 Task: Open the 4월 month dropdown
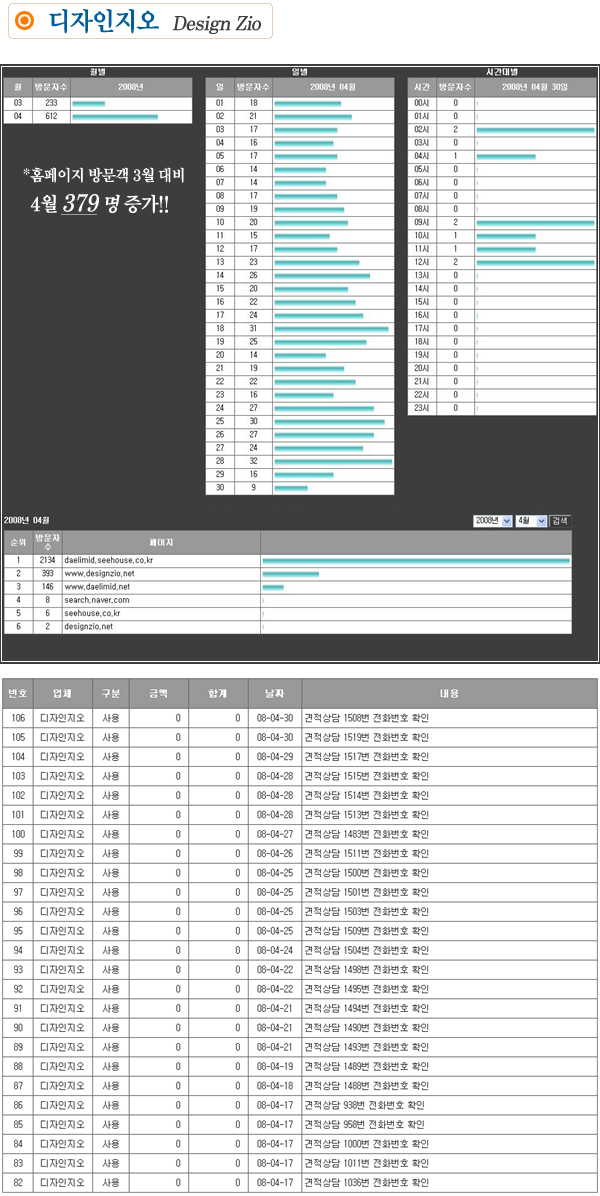coord(531,521)
